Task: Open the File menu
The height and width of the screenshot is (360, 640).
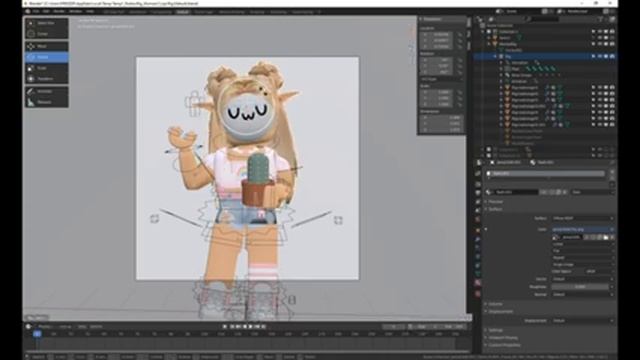Action: pyautogui.click(x=36, y=11)
